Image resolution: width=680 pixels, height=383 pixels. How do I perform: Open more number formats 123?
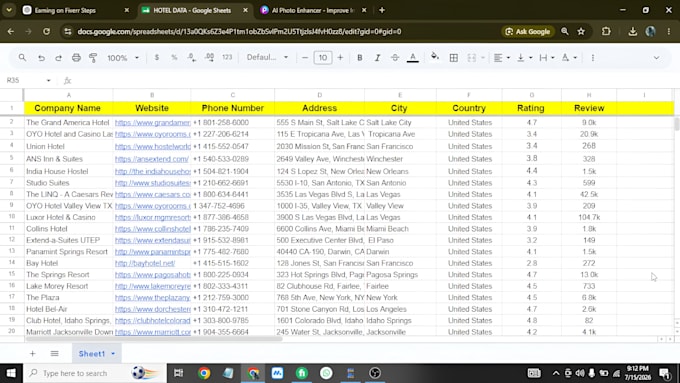tap(227, 57)
